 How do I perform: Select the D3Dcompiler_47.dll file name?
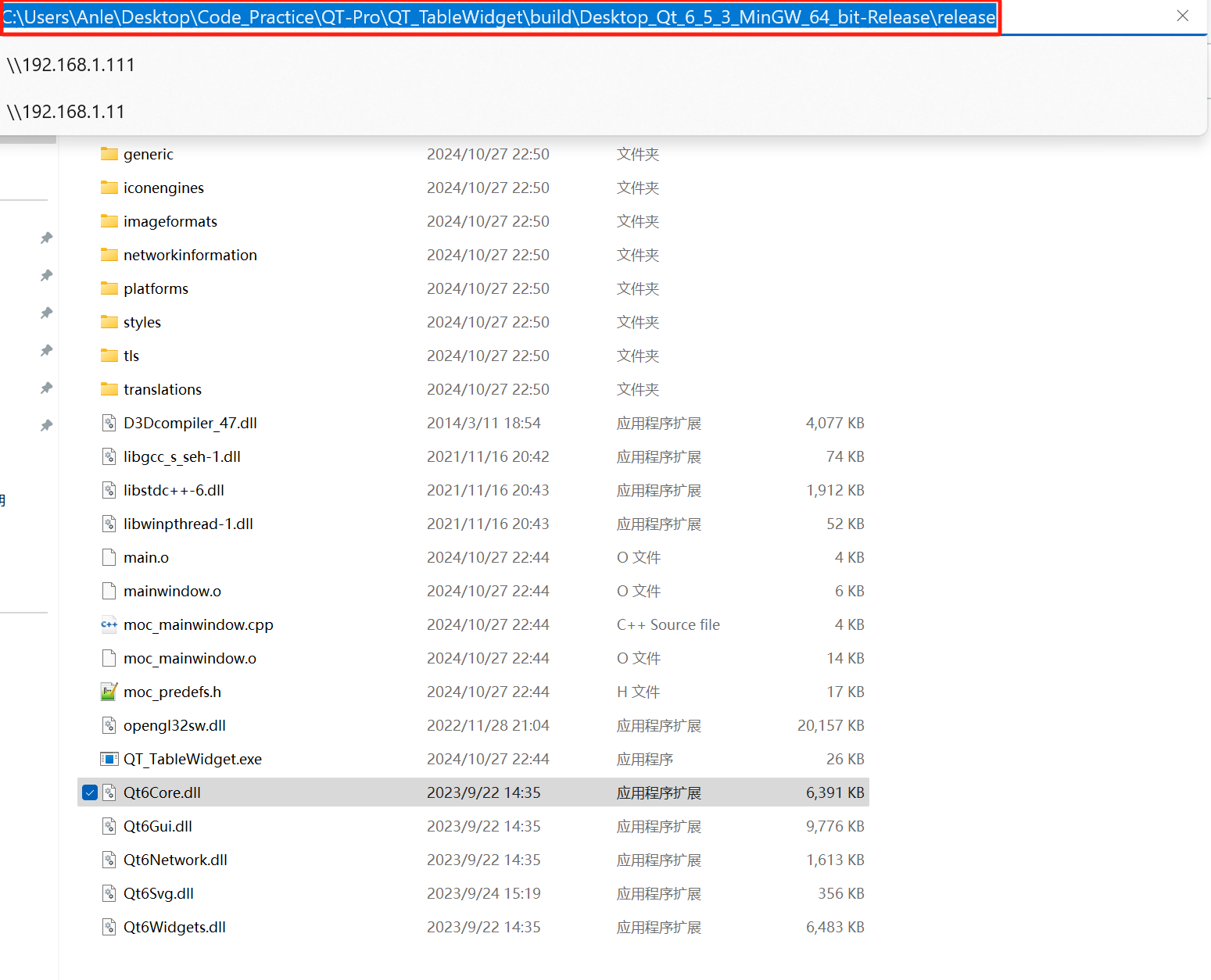pyautogui.click(x=190, y=423)
